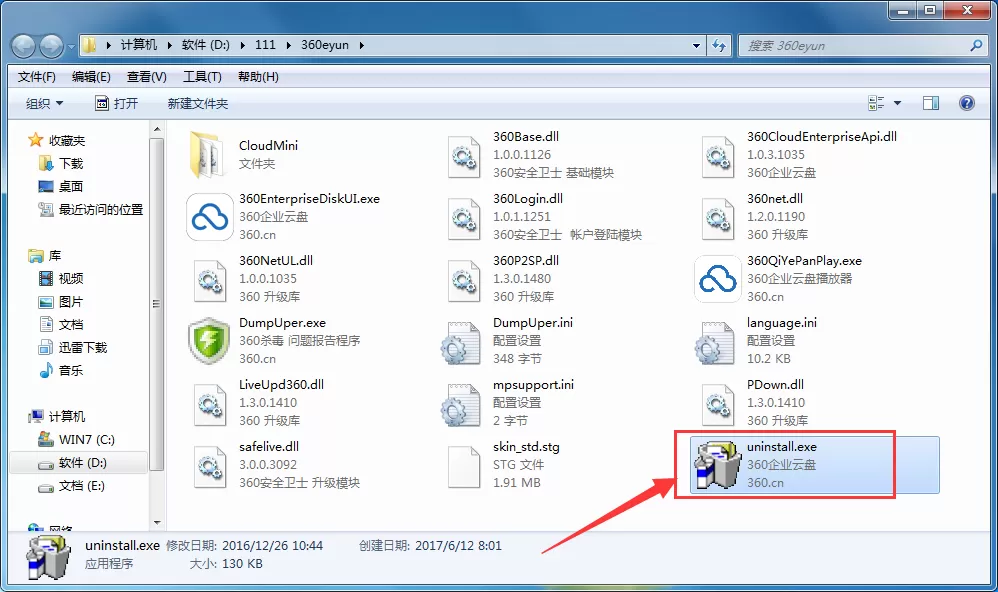
Task: Select 音乐 library in navigation pane
Action: tap(60, 370)
